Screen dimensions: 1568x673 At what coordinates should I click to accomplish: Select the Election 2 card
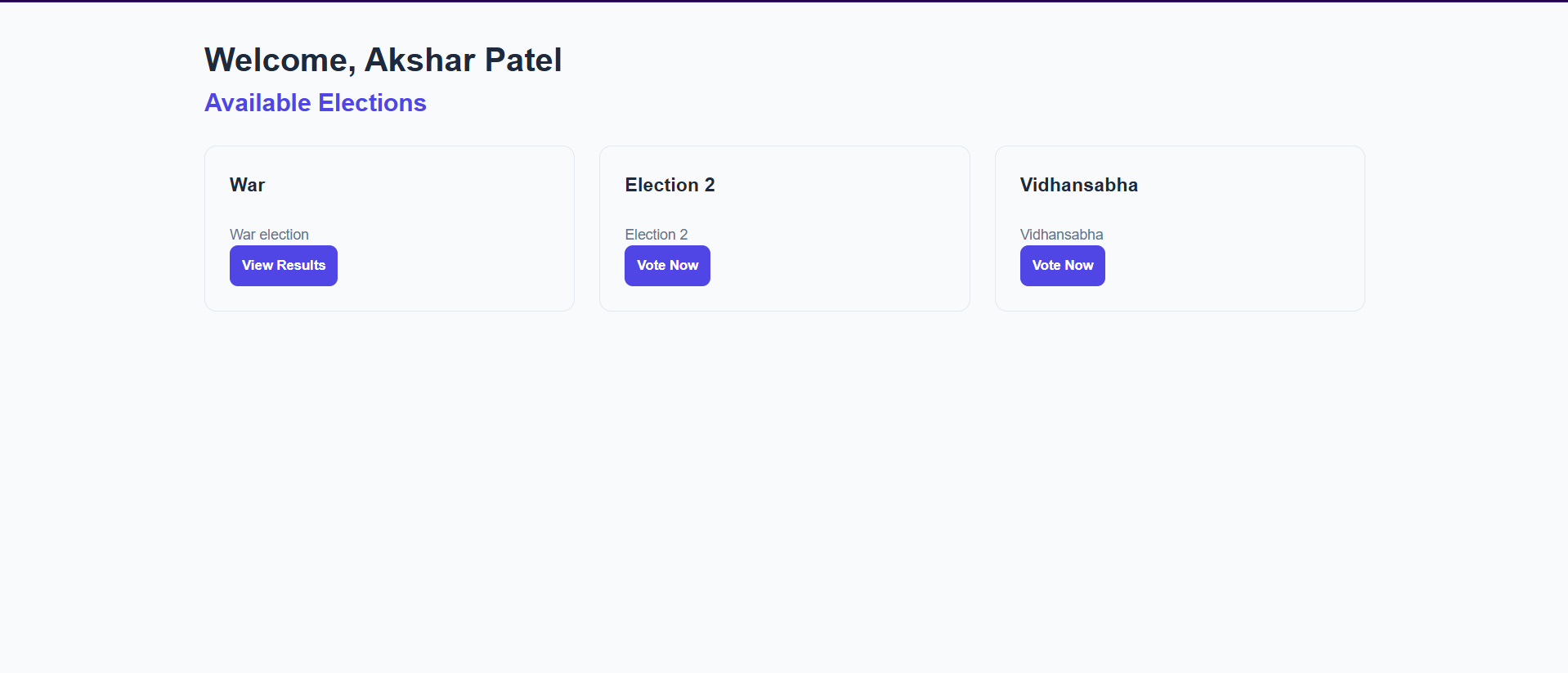pos(784,229)
